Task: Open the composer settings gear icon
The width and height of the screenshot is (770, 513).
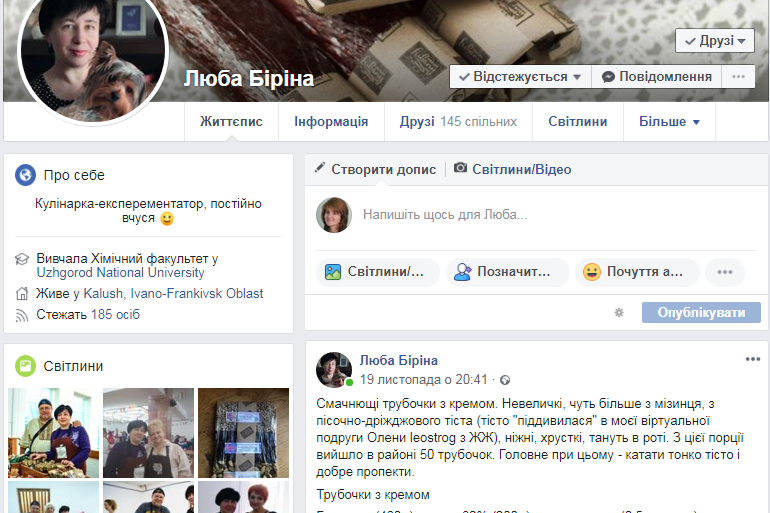Action: point(619,313)
